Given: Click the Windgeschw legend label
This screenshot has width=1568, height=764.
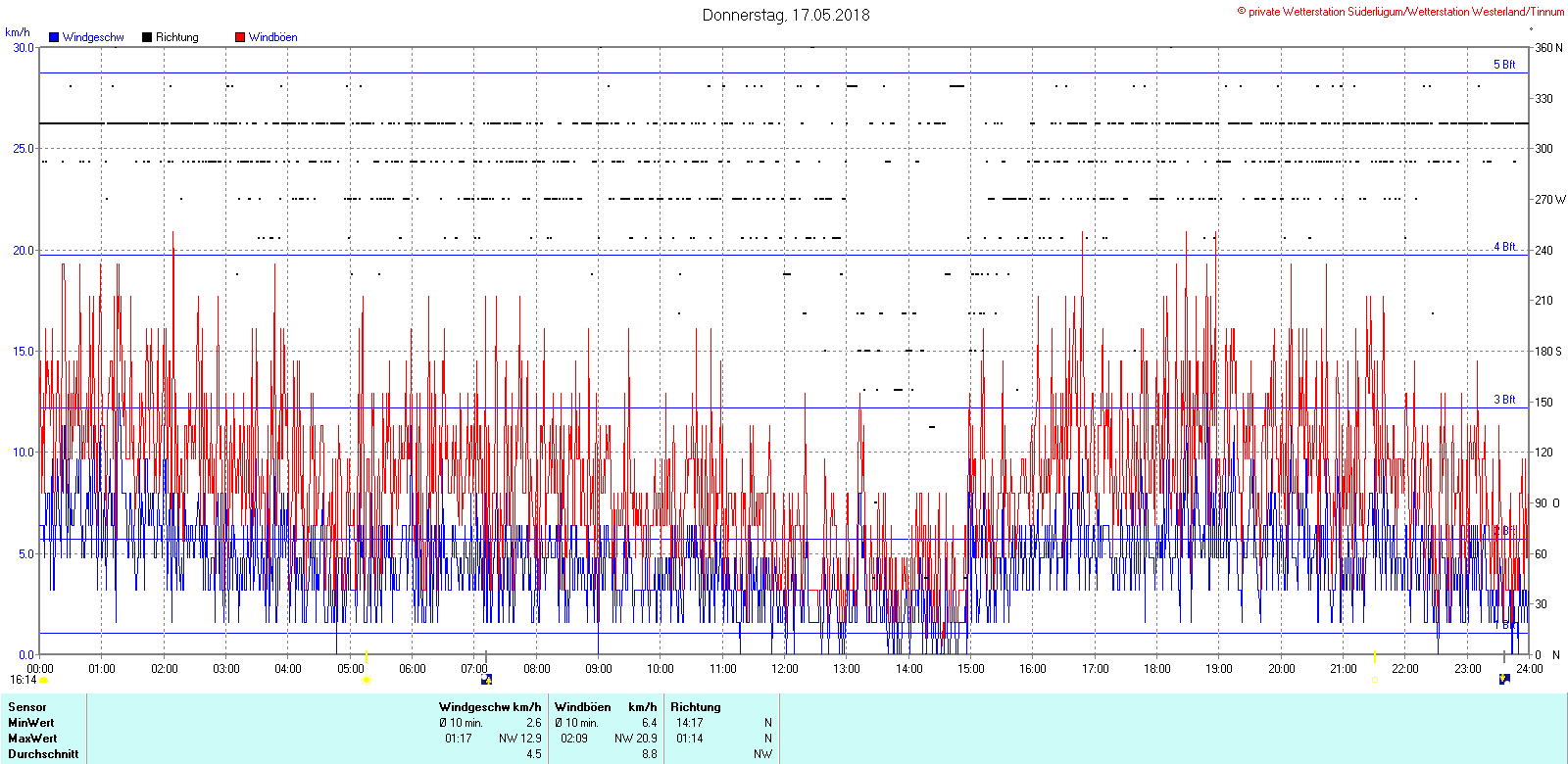Looking at the screenshot, I should point(93,37).
